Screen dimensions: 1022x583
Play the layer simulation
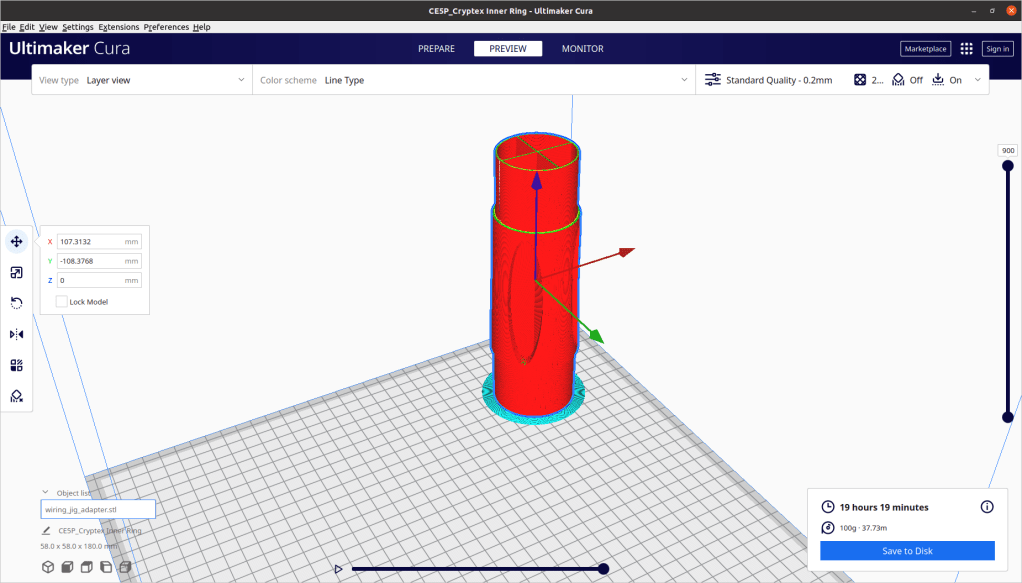pyautogui.click(x=339, y=569)
